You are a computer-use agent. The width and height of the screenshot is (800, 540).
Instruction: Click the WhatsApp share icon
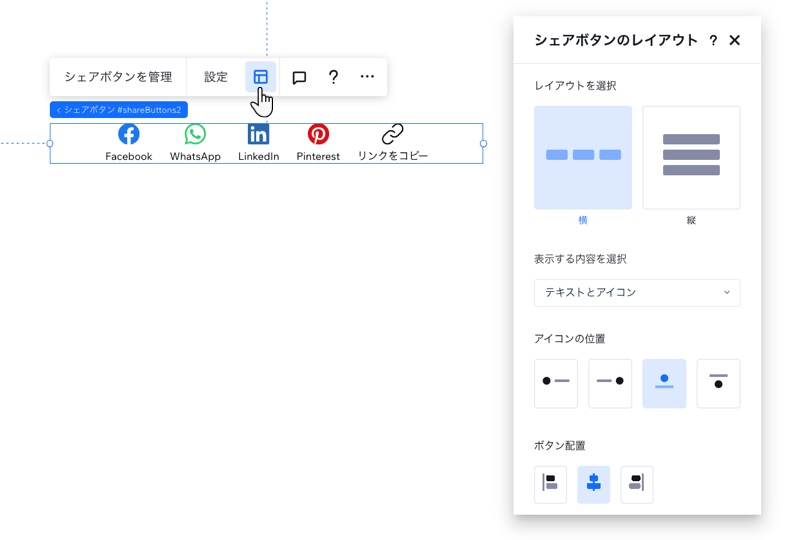pos(195,134)
